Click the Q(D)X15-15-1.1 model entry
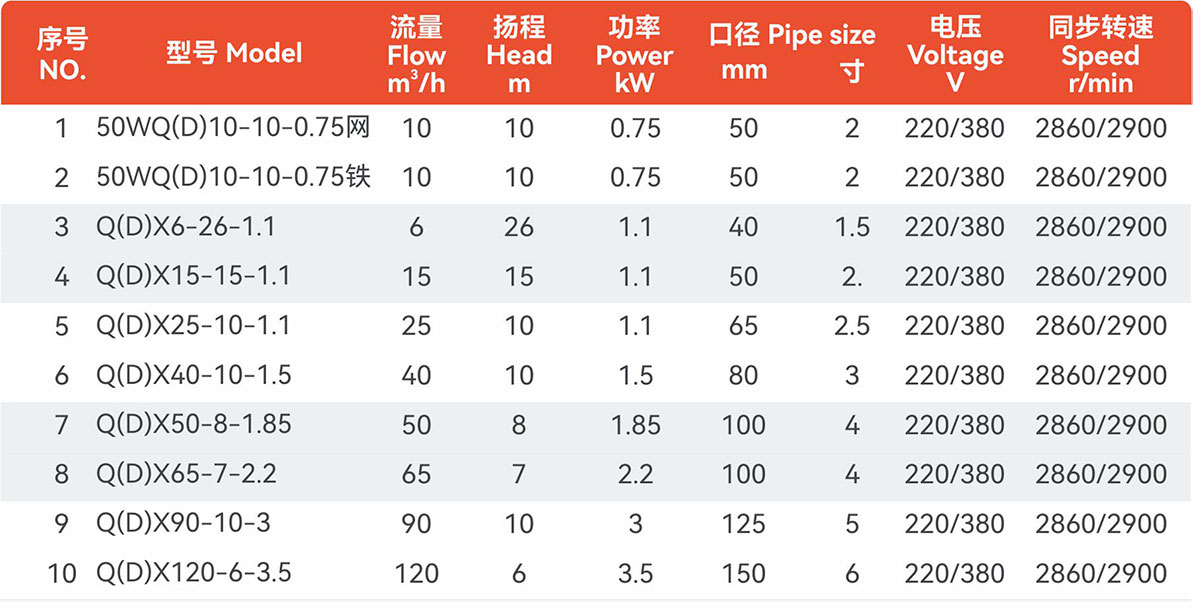This screenshot has width=1200, height=611. coord(193,276)
